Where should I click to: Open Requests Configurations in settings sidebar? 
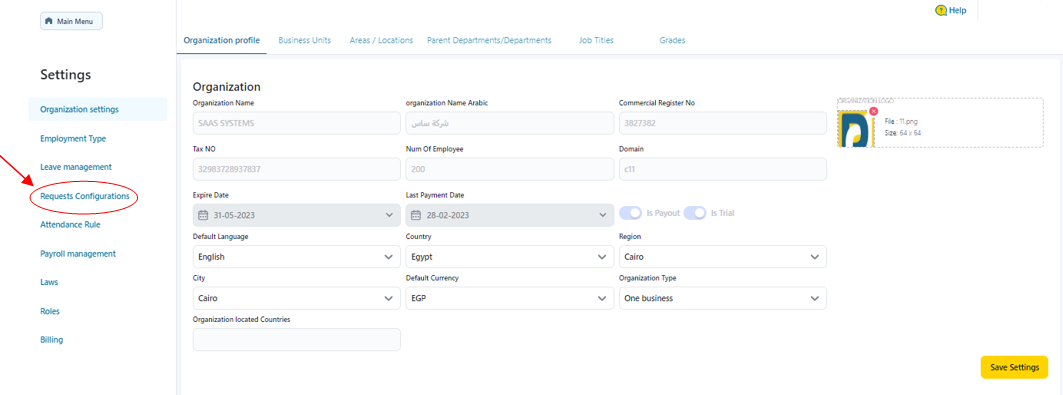(85, 196)
